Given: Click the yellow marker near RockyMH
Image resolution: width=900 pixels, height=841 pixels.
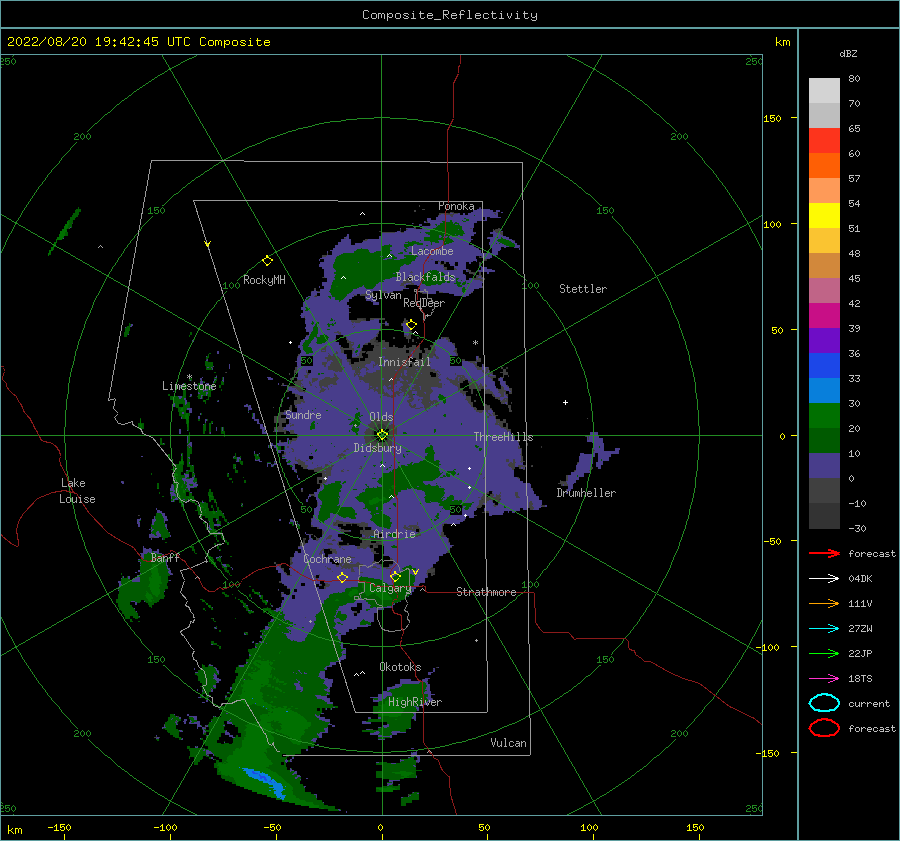Looking at the screenshot, I should click(x=267, y=261).
